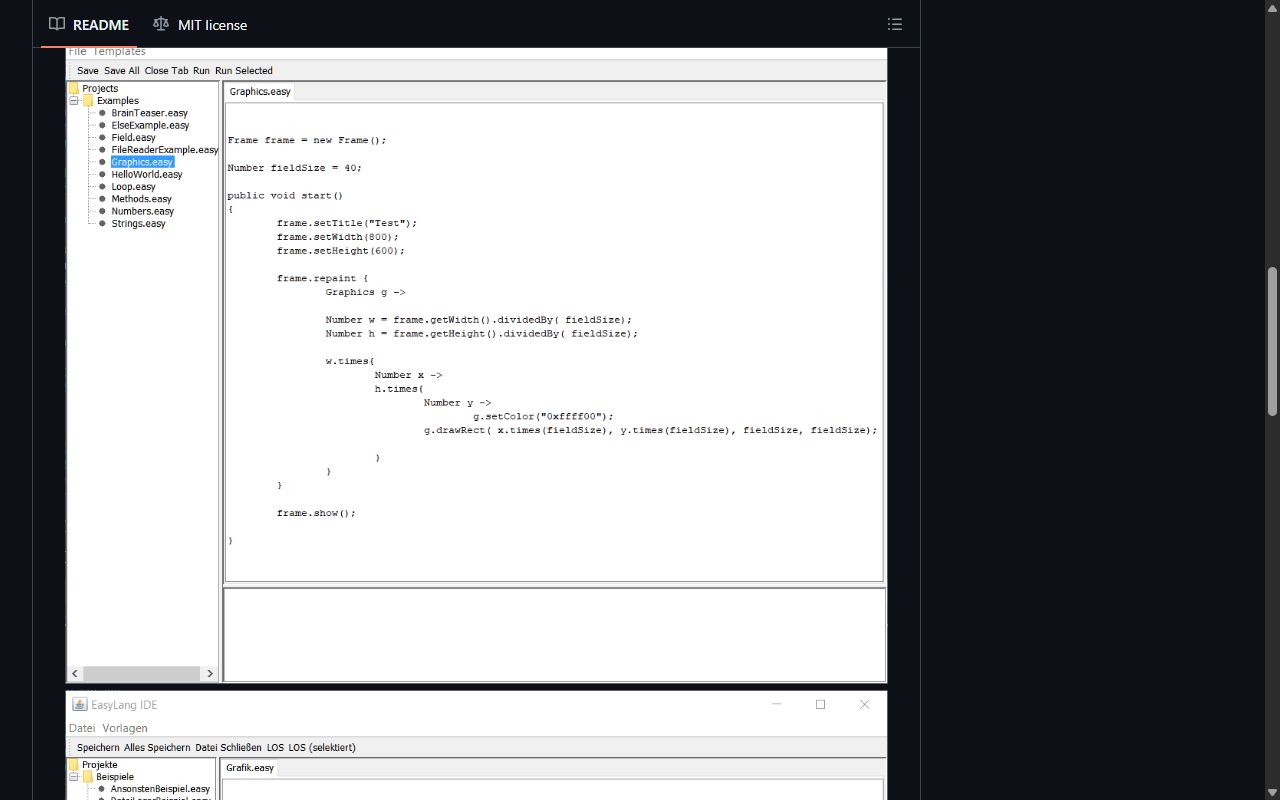Open BrainTeaser.easy in the project tree
Image resolution: width=1280 pixels, height=800 pixels.
pyautogui.click(x=149, y=113)
